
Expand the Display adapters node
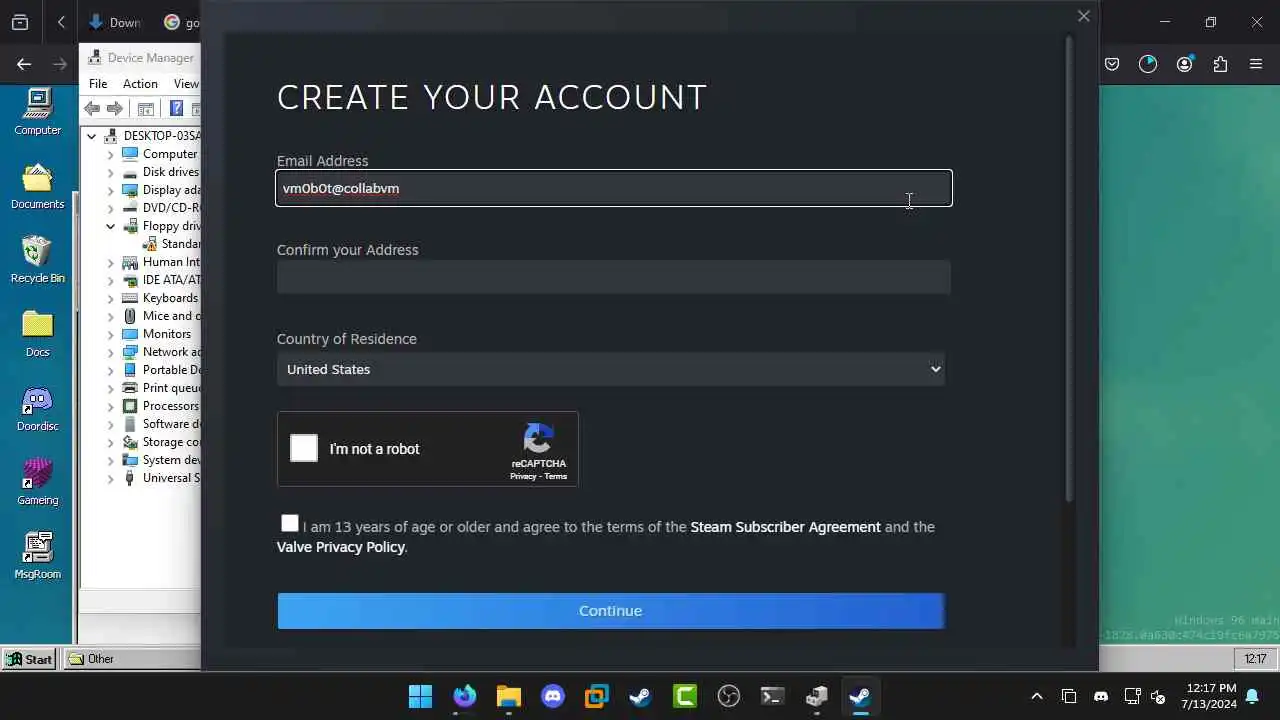point(111,190)
